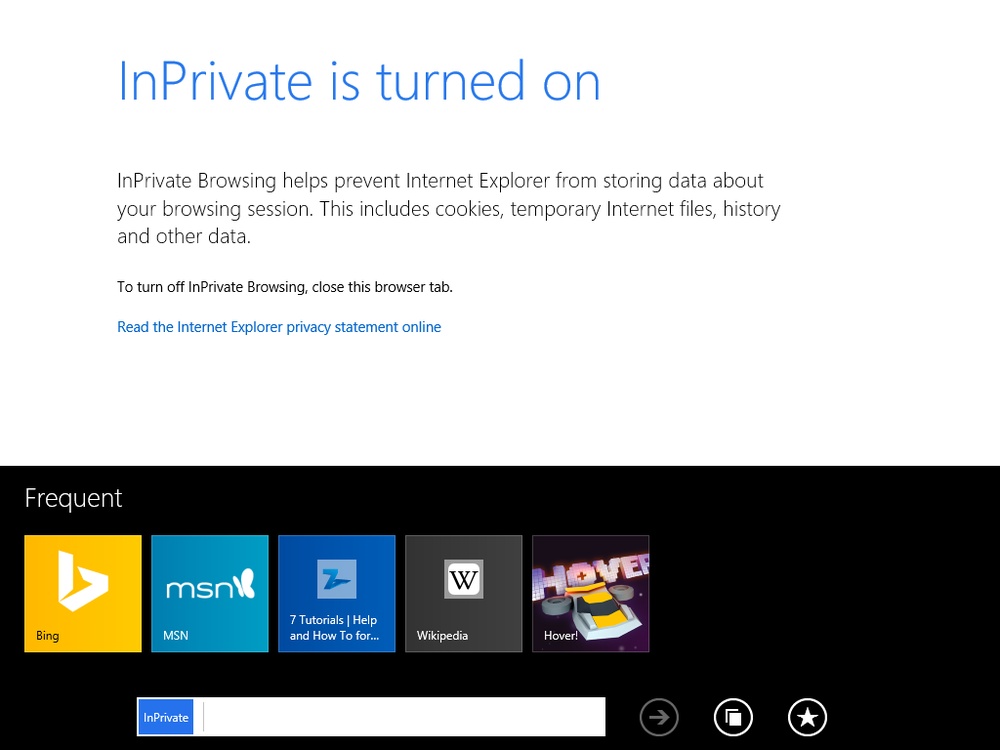Open the Wikipedia tile
Image resolution: width=1000 pixels, height=750 pixels.
(x=464, y=594)
